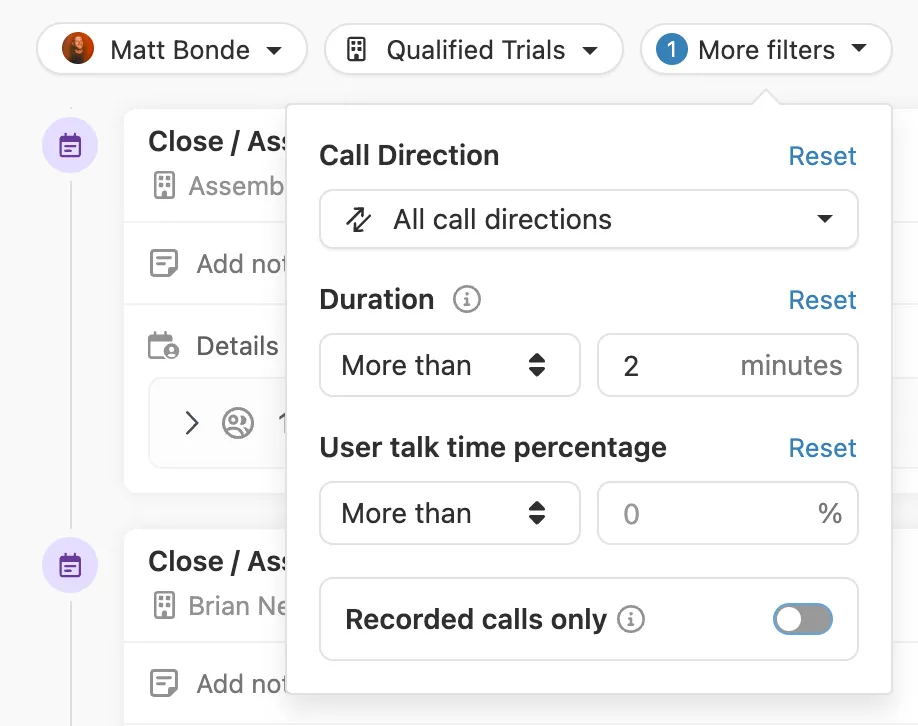Screen dimensions: 918x726
Task: Click the building icon beside Qualified Trials
Action: pyautogui.click(x=356, y=49)
